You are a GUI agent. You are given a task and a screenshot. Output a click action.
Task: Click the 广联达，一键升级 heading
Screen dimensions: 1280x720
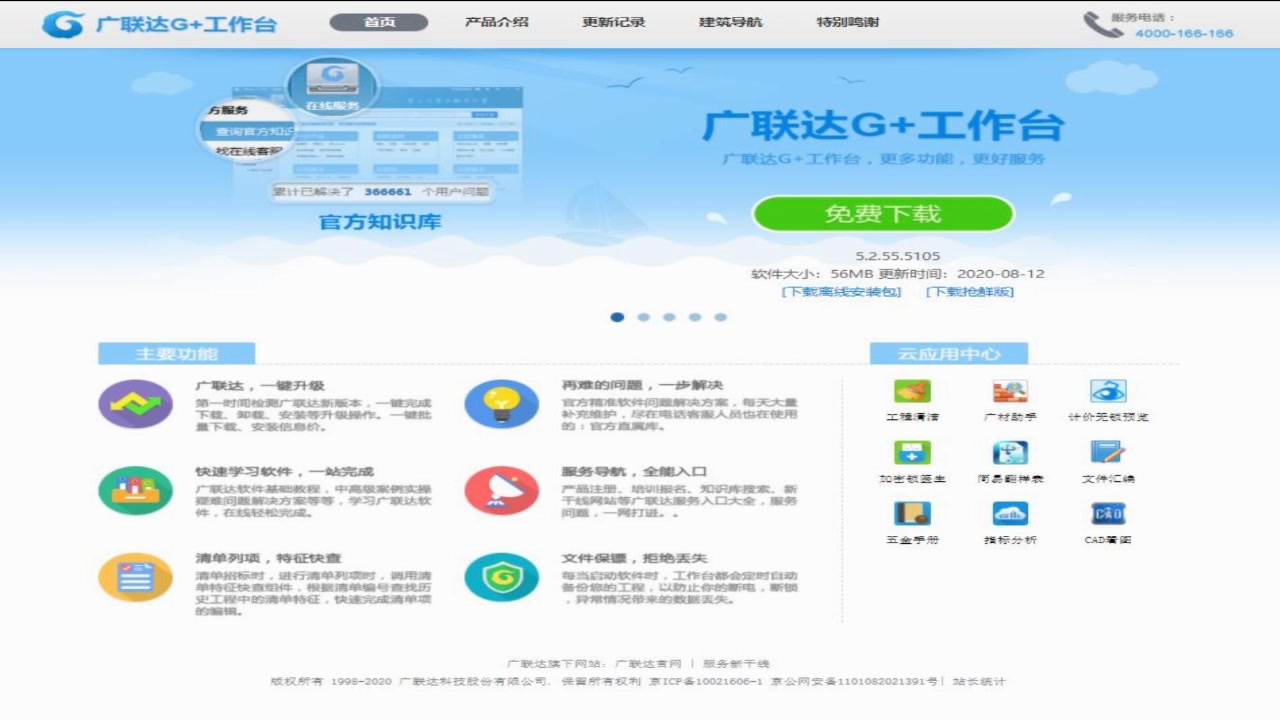point(260,386)
